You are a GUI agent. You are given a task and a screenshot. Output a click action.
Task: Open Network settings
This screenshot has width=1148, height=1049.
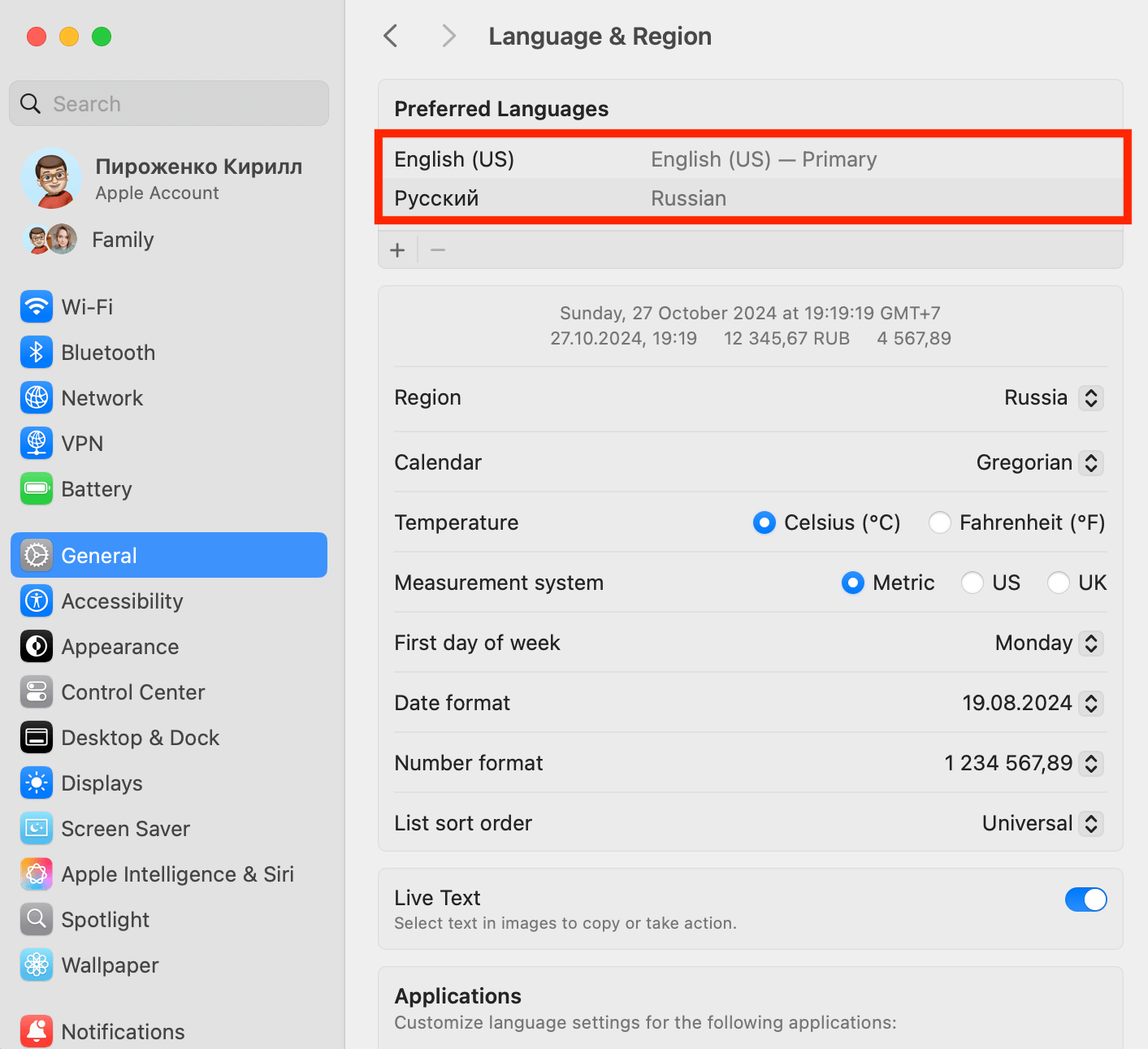[x=102, y=397]
